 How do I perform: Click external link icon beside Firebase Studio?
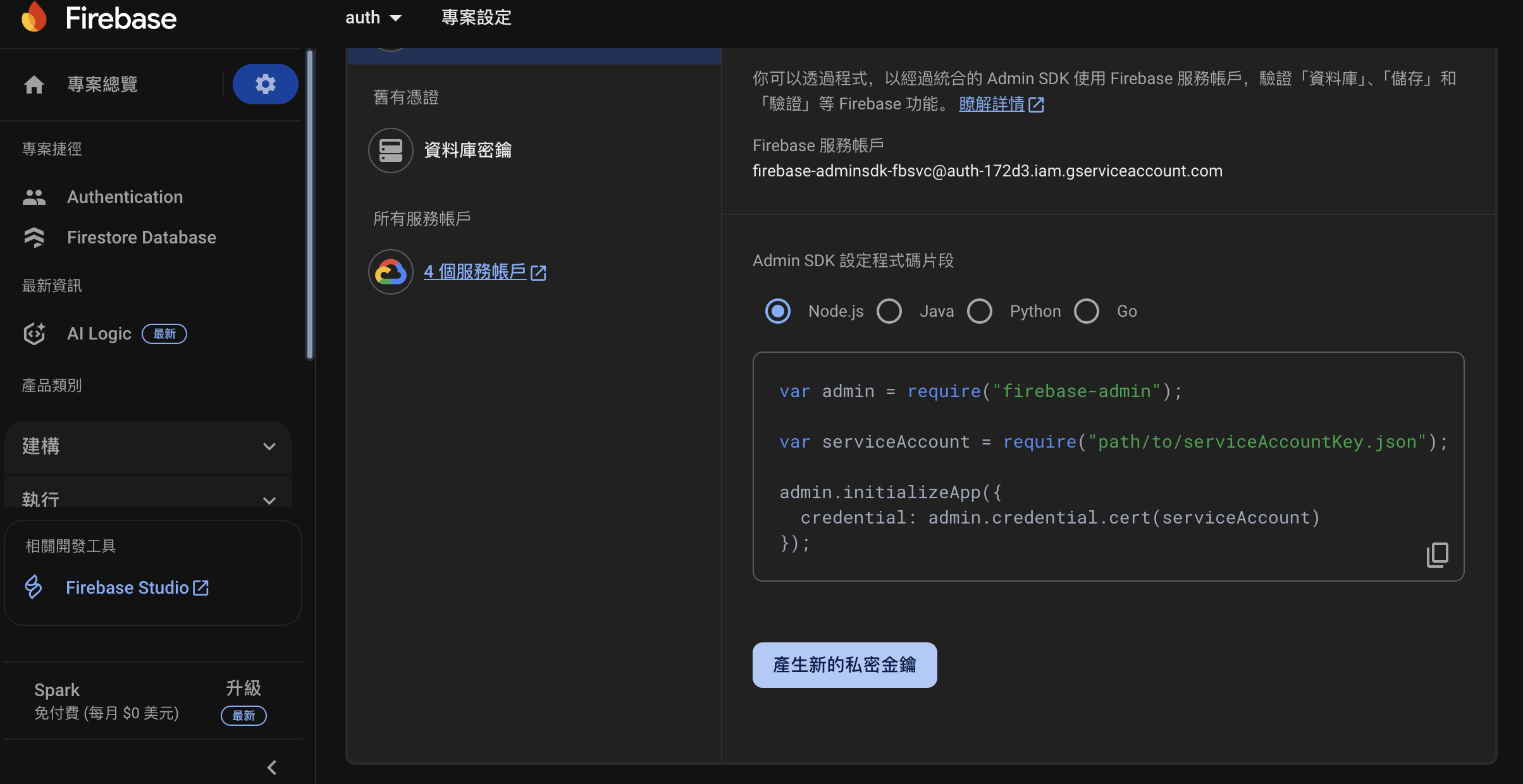pyautogui.click(x=200, y=587)
